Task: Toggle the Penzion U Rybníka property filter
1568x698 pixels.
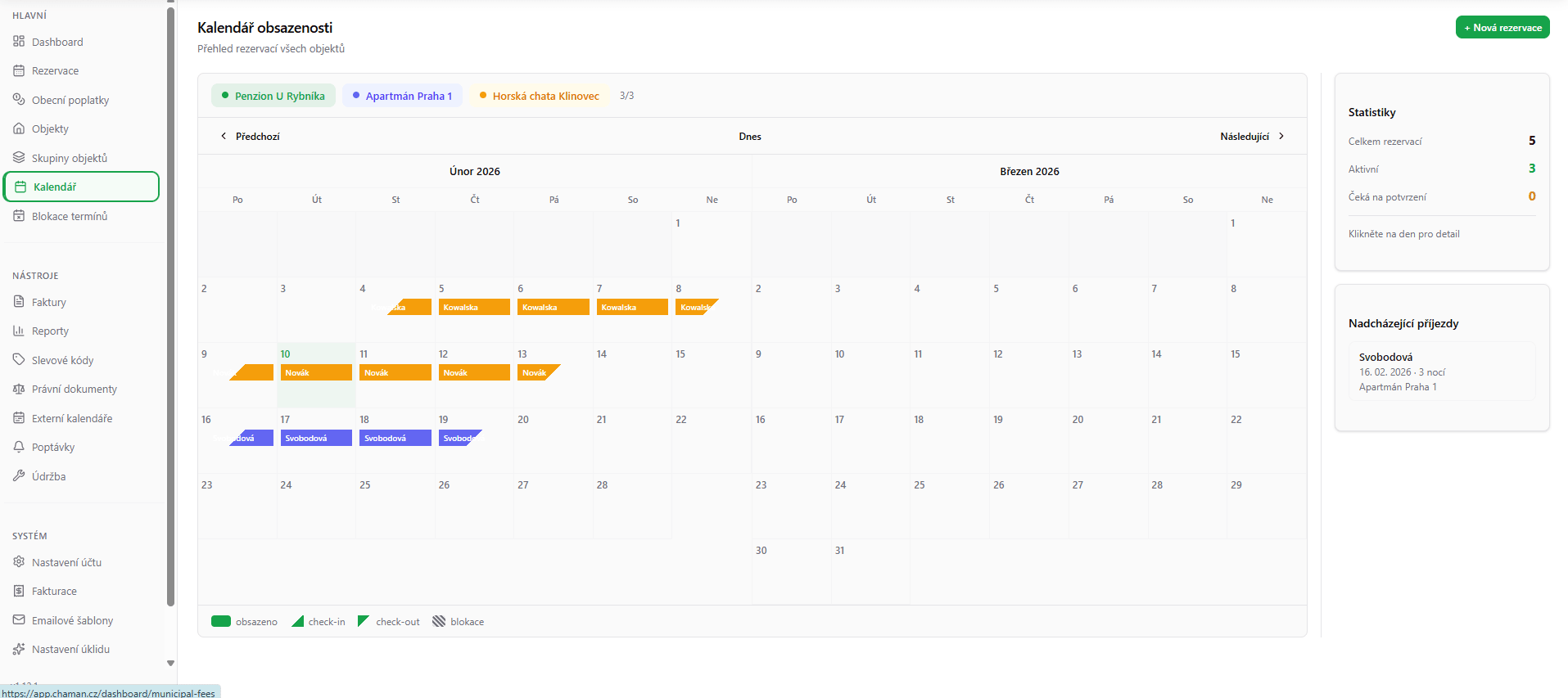Action: [273, 96]
